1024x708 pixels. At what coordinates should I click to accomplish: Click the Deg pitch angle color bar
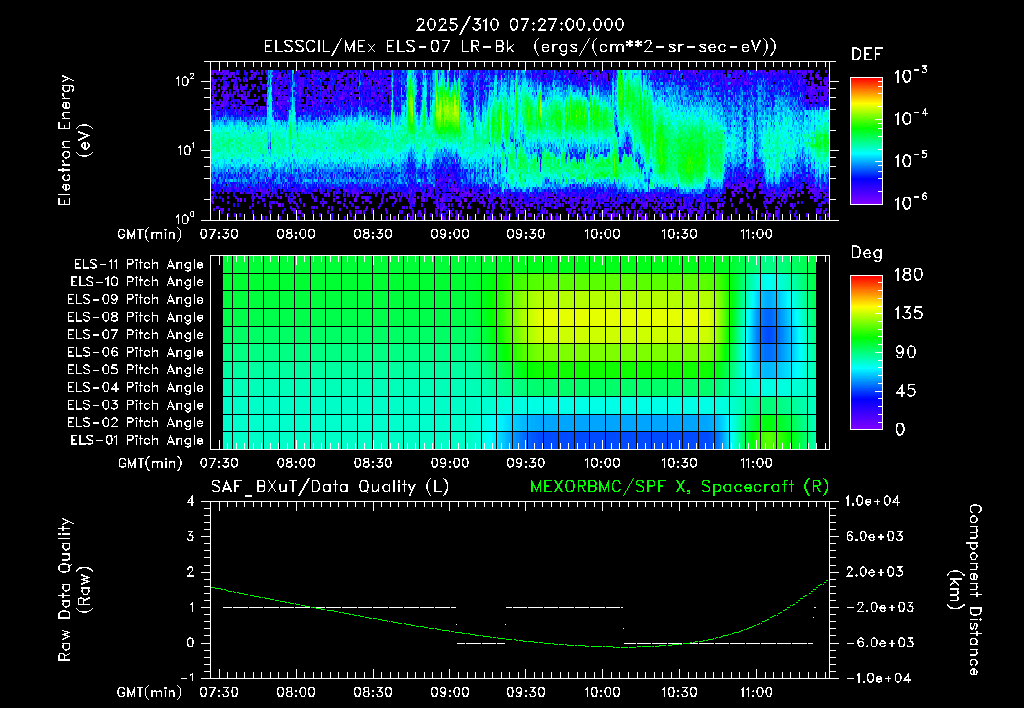click(x=866, y=353)
